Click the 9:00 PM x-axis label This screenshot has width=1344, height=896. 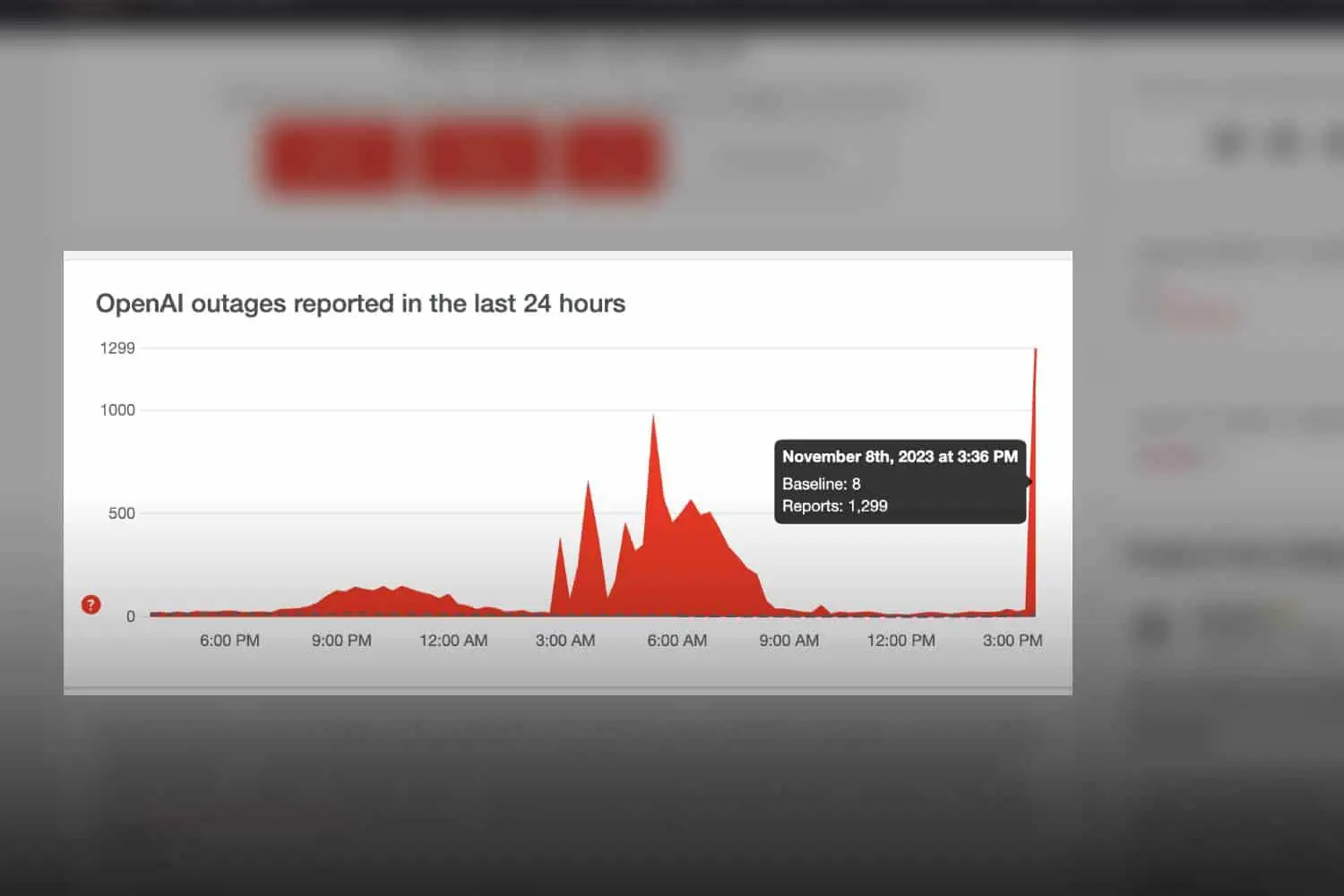click(x=341, y=641)
